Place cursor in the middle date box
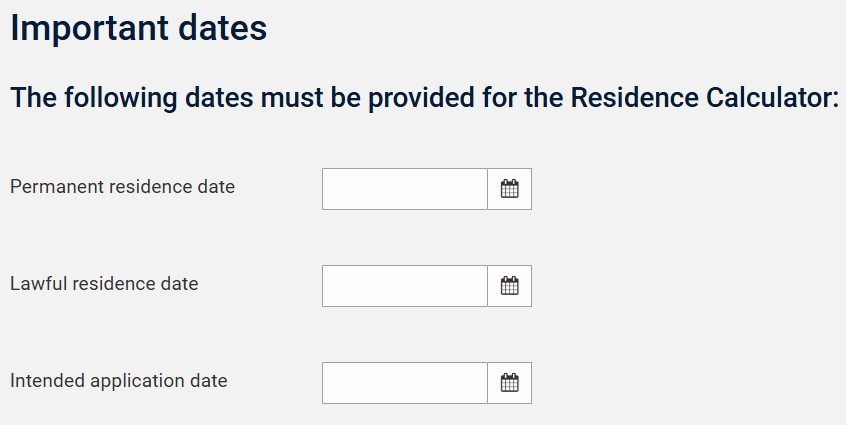This screenshot has width=846, height=425. (404, 286)
